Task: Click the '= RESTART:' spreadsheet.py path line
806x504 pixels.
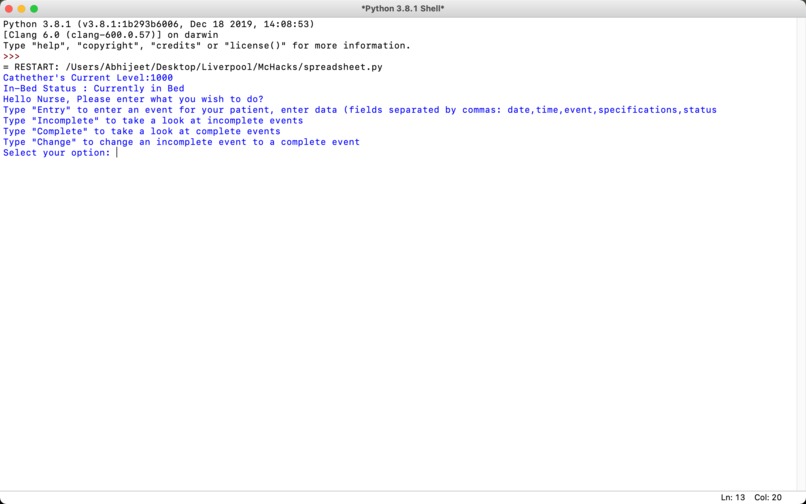Action: click(x=193, y=67)
